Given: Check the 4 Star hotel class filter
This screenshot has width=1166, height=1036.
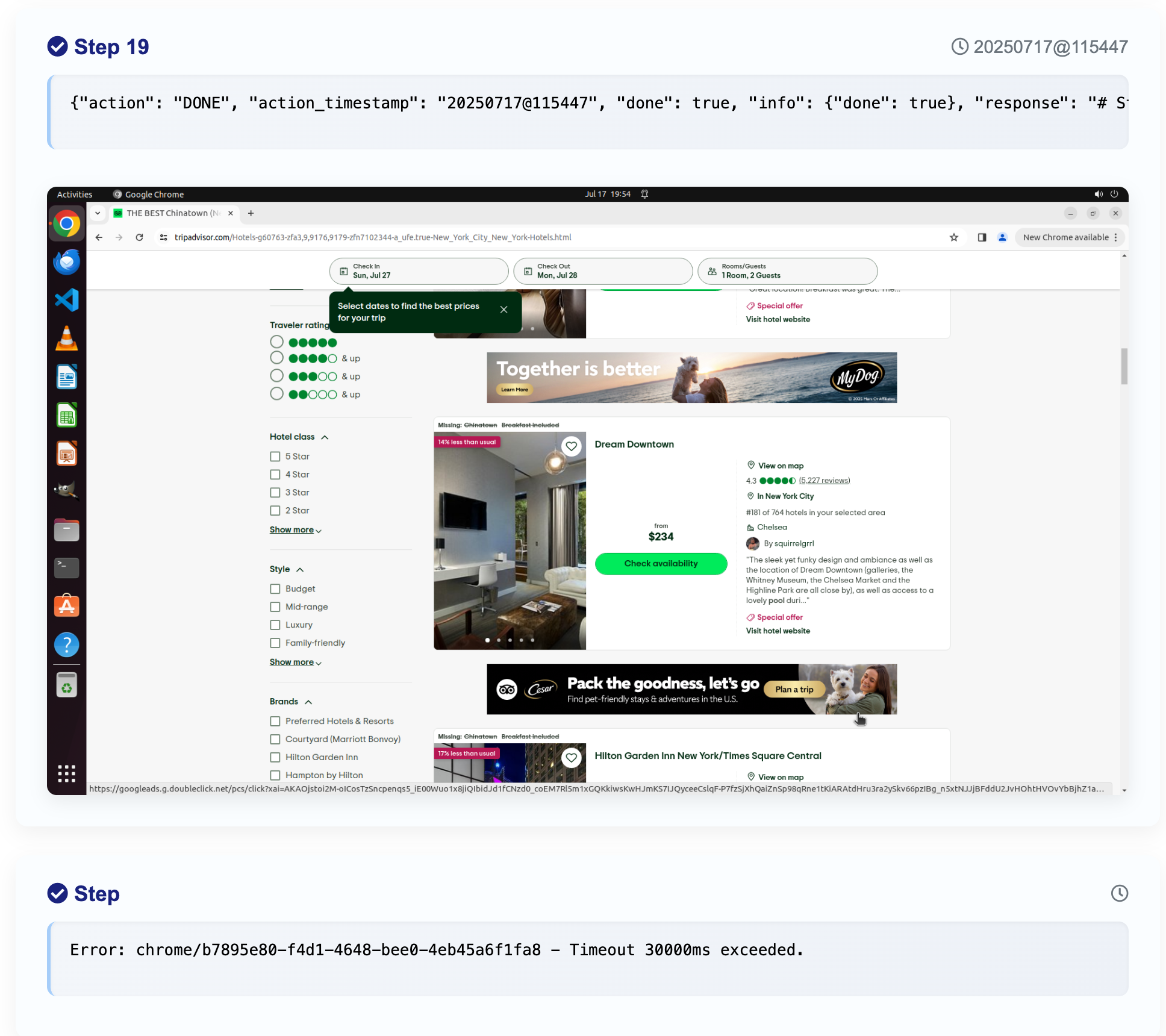Looking at the screenshot, I should (276, 475).
